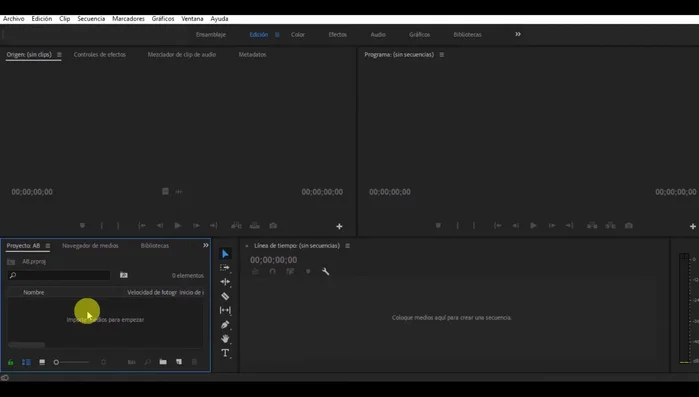Expand workspace overflow chevrons
699x397 pixels.
pos(518,34)
